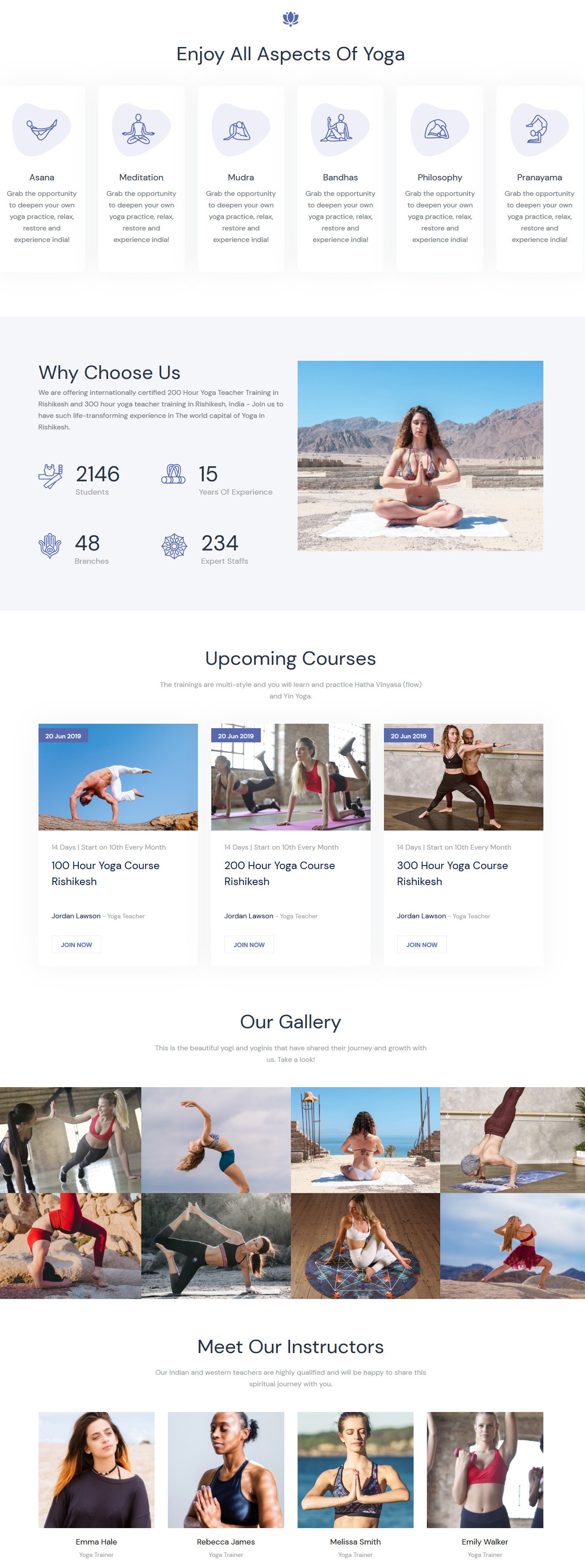Open the 200 Hour Yoga Course Rishikesh title

click(279, 874)
